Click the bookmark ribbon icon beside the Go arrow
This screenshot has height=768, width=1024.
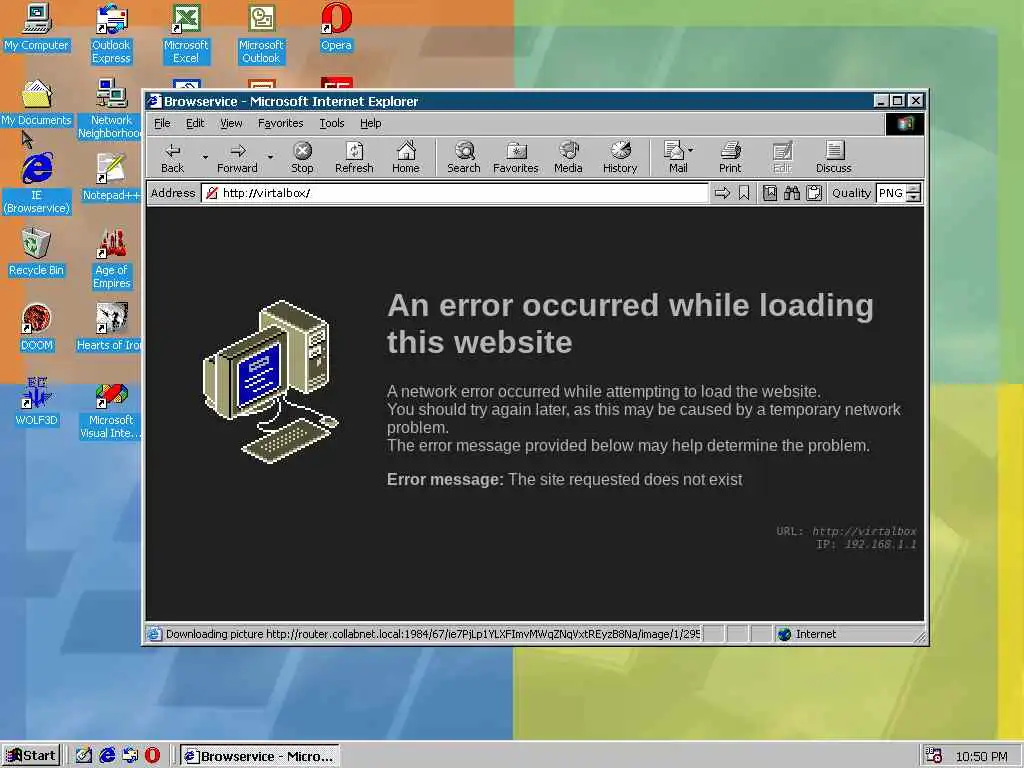point(744,193)
